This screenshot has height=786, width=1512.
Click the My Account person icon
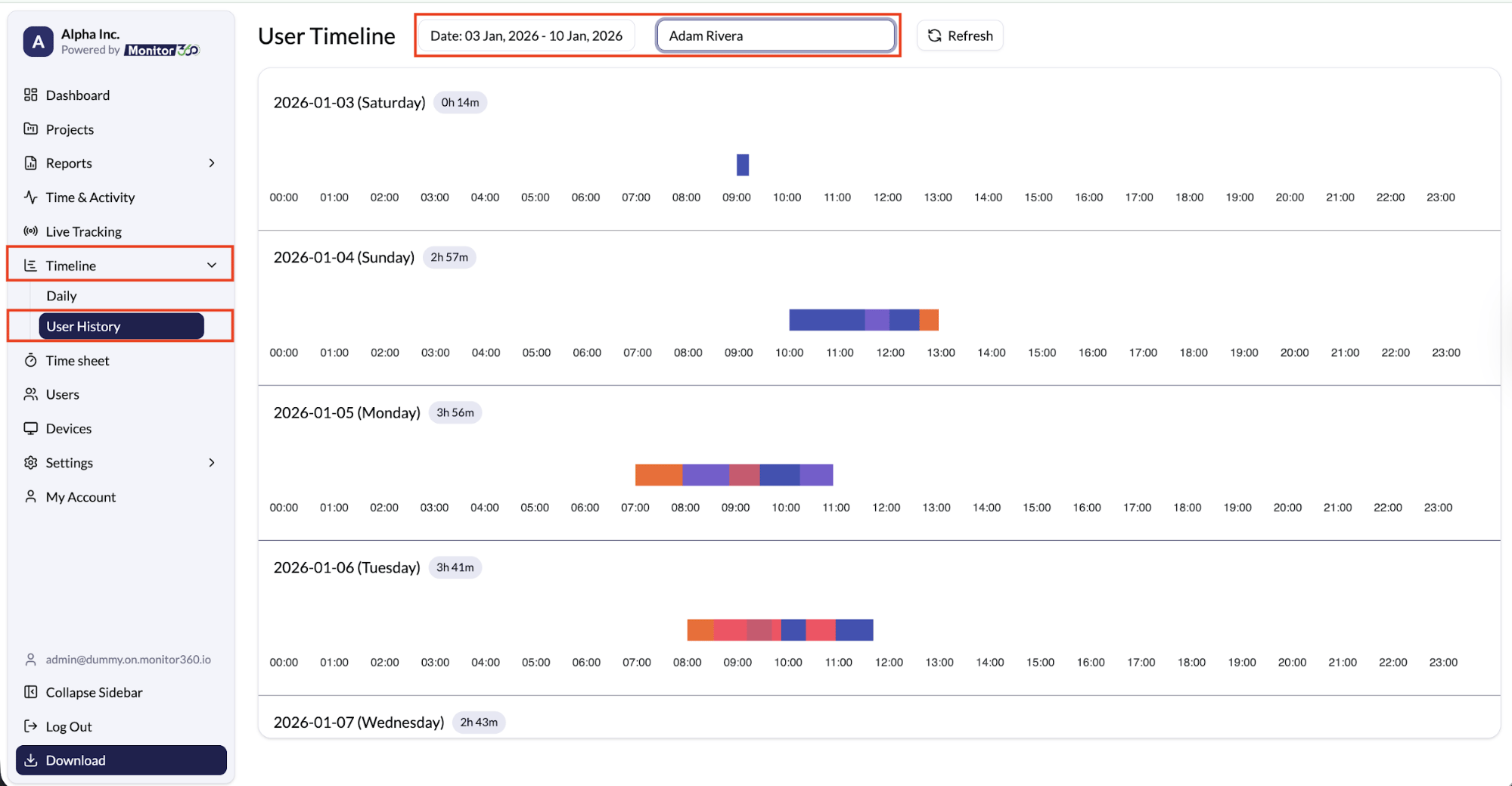[30, 496]
